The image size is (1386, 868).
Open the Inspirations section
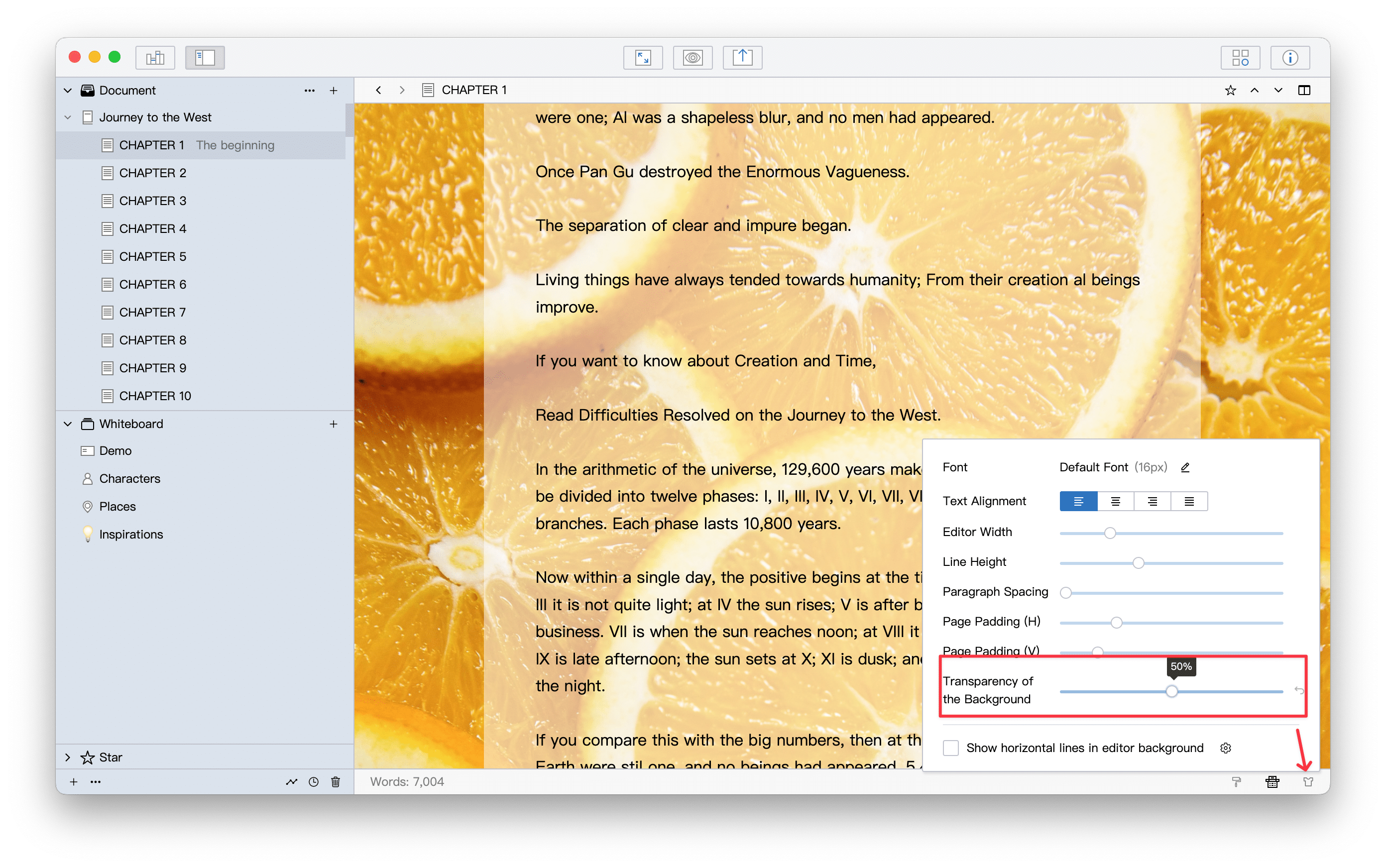205,535
